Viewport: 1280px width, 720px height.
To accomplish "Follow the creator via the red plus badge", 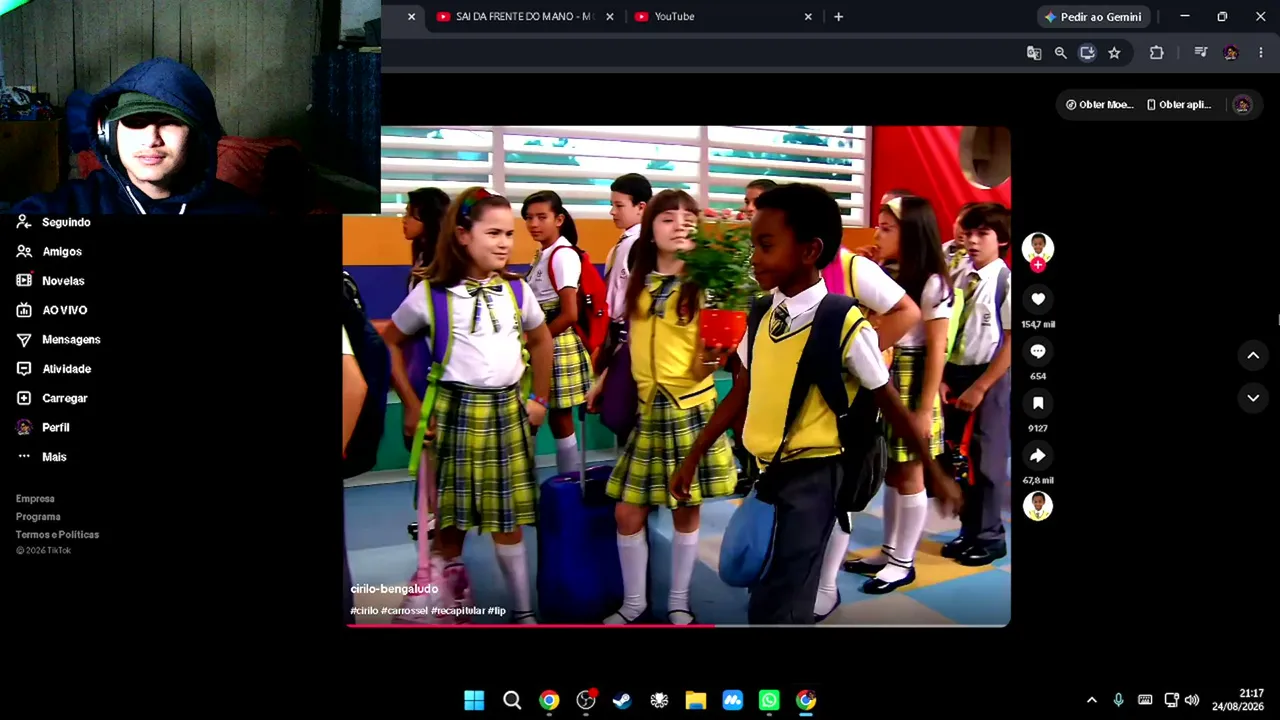I will point(1038,265).
